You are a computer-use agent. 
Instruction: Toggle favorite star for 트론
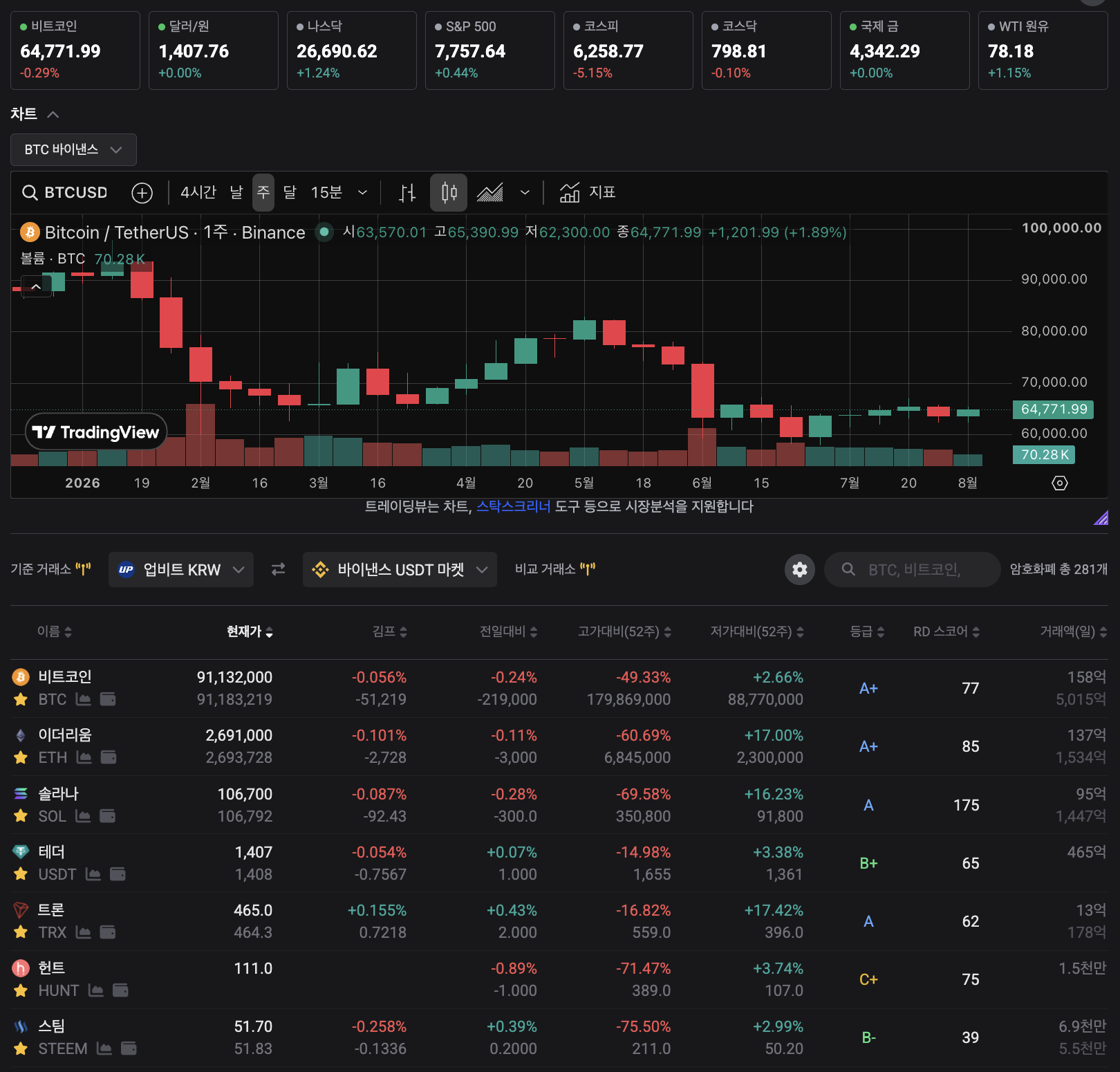[x=21, y=932]
